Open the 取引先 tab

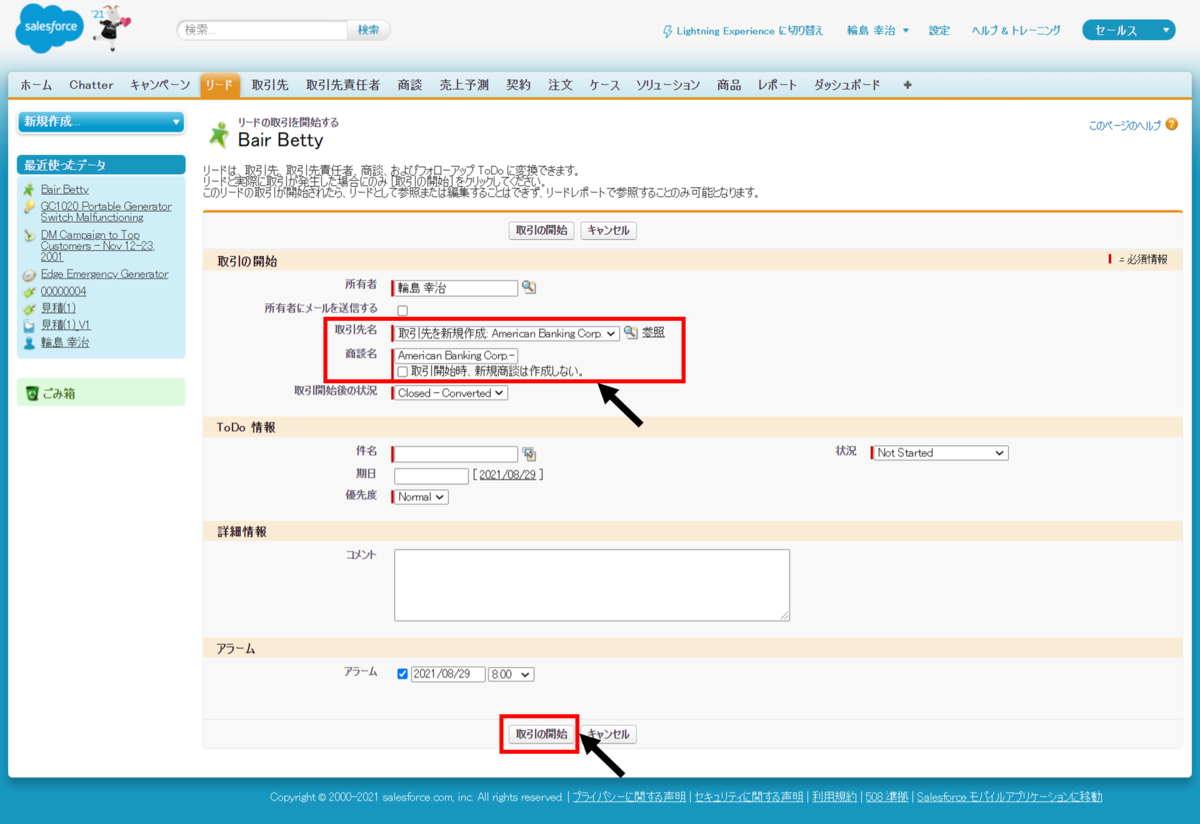click(x=270, y=85)
